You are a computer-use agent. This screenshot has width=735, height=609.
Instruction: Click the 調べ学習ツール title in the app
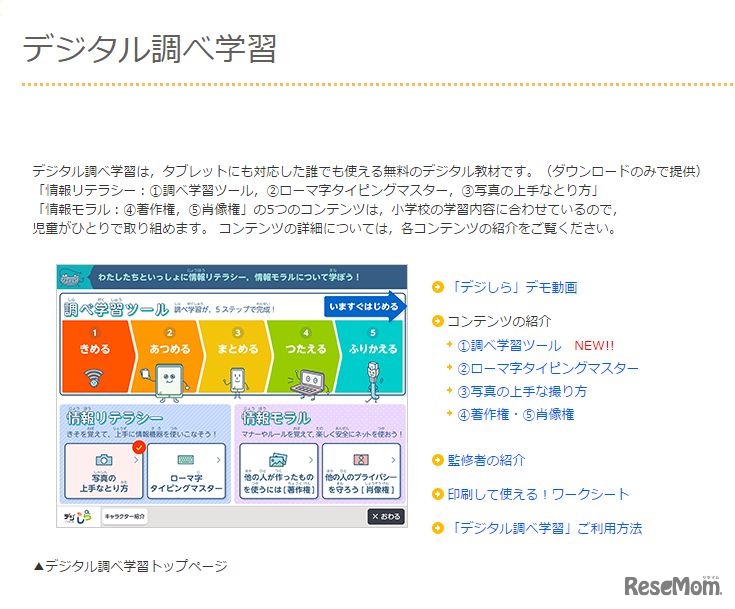coord(116,309)
